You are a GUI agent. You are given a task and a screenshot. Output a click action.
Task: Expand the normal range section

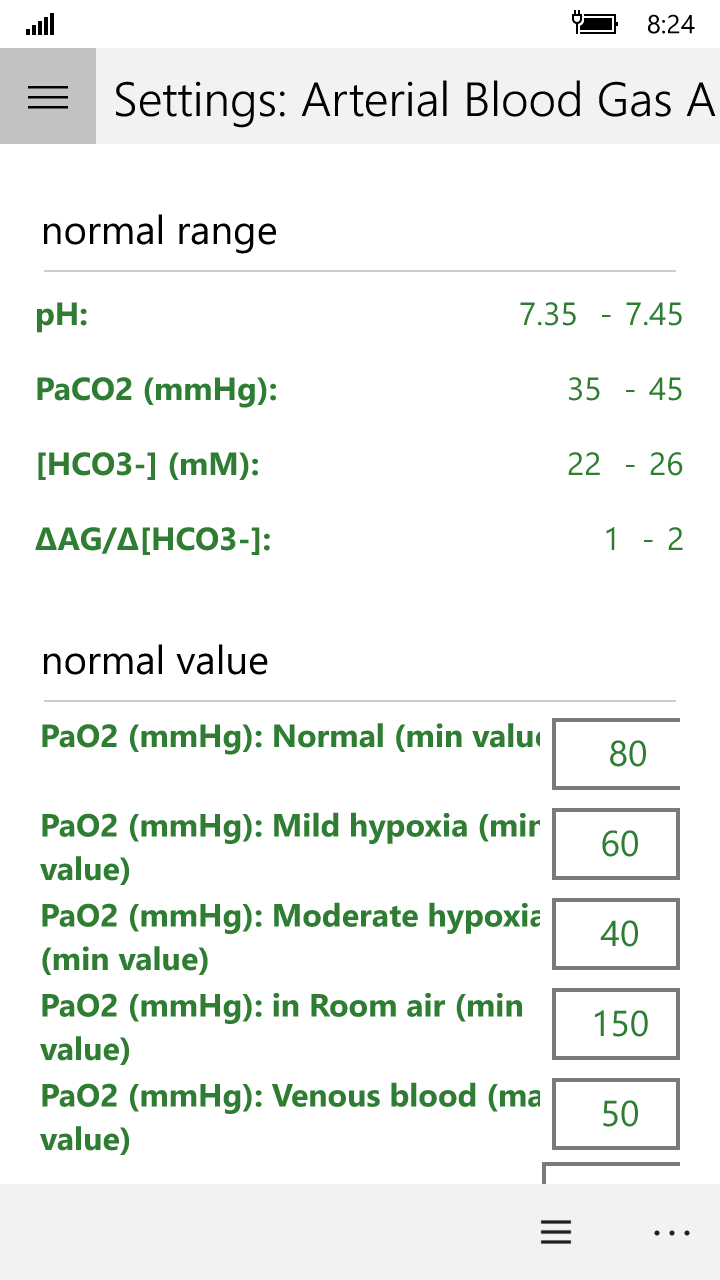click(x=158, y=231)
